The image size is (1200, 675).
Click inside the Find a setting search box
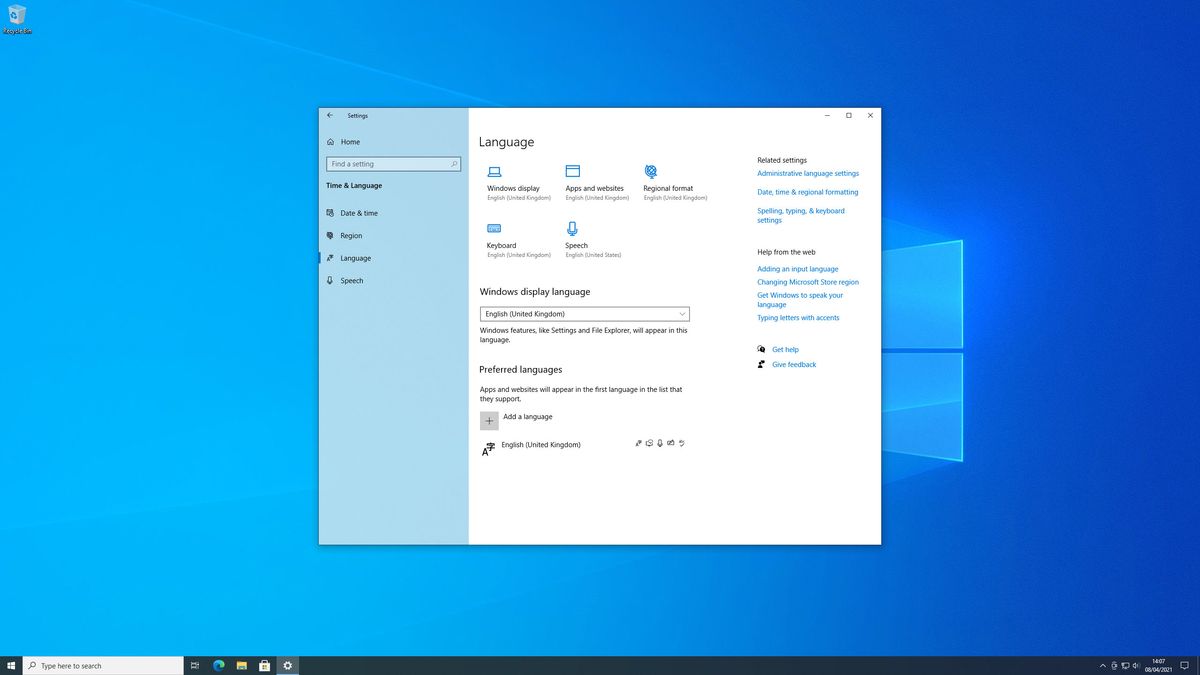393,163
